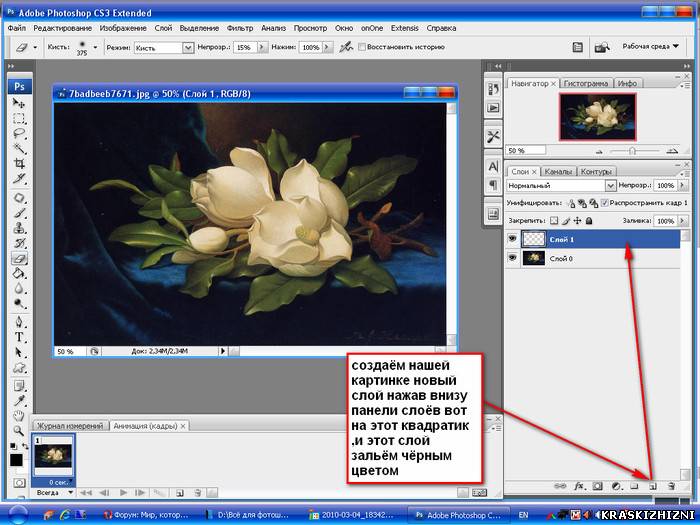Screen dimensions: 700x525
Task: Select the Eraser tool in toolbox
Action: click(19, 258)
